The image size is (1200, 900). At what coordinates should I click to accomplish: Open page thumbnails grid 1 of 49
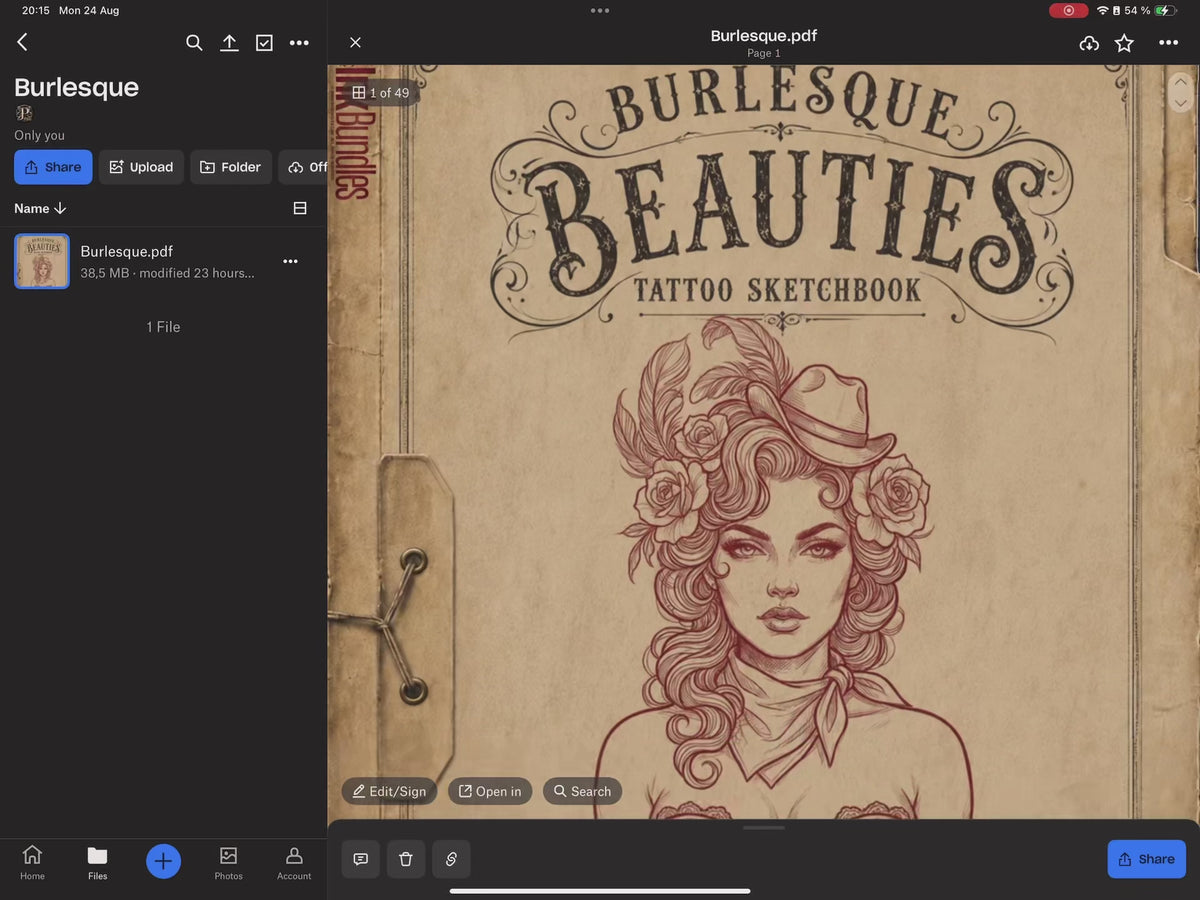[x=380, y=93]
